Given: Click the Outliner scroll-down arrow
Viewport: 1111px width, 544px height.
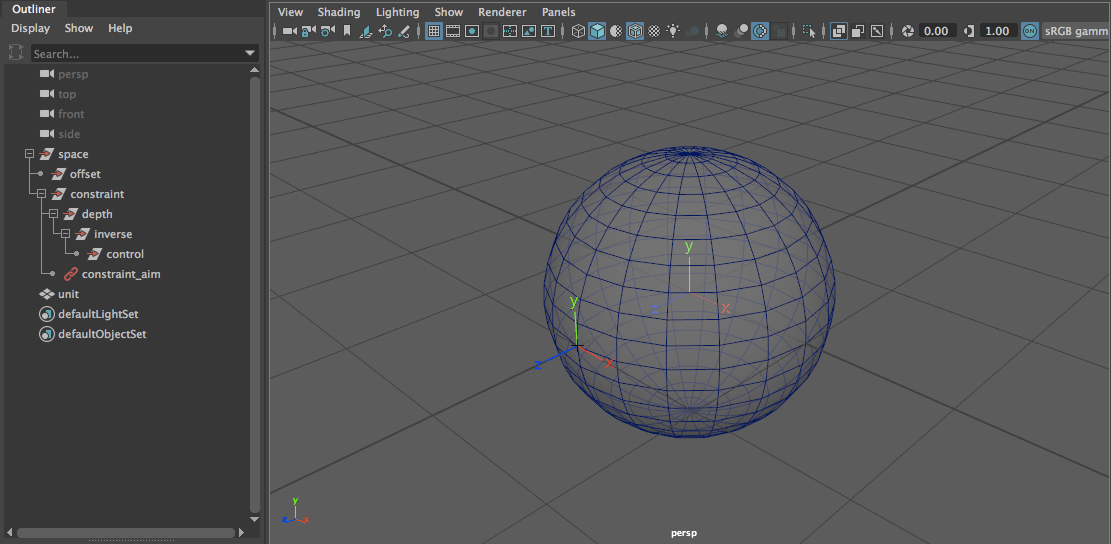Looking at the screenshot, I should pyautogui.click(x=255, y=519).
